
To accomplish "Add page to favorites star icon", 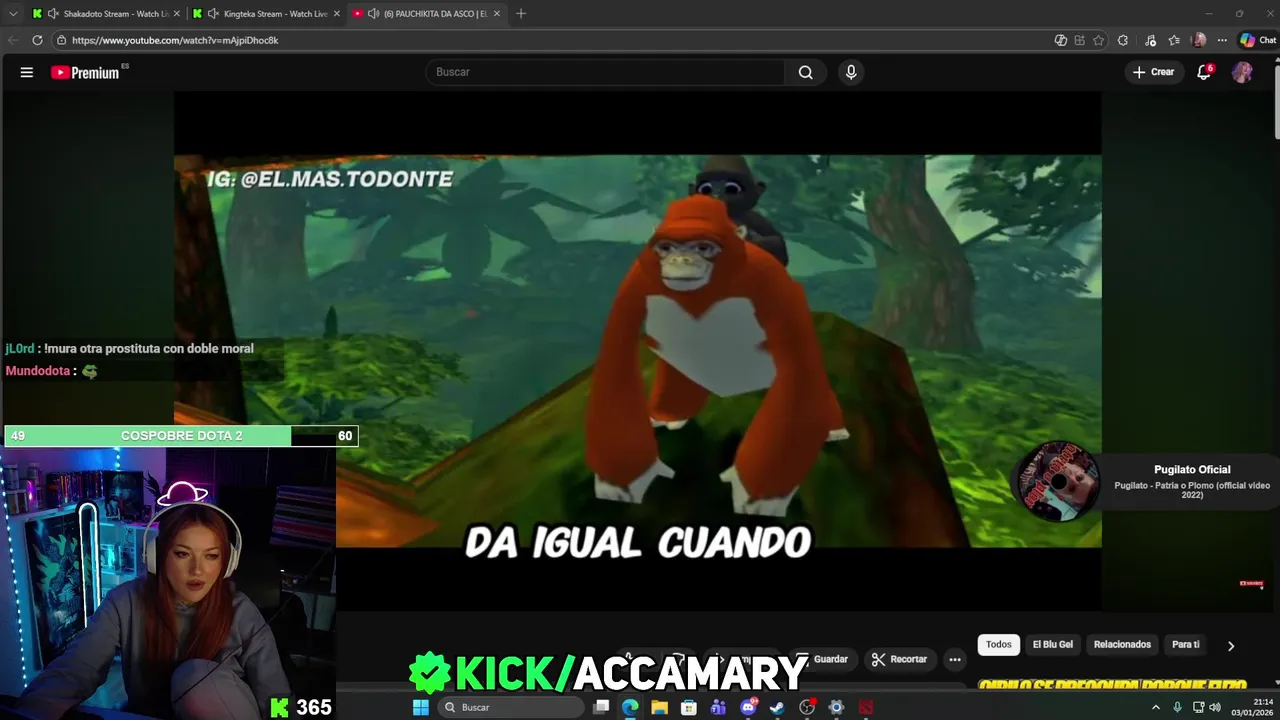I will pyautogui.click(x=1098, y=40).
